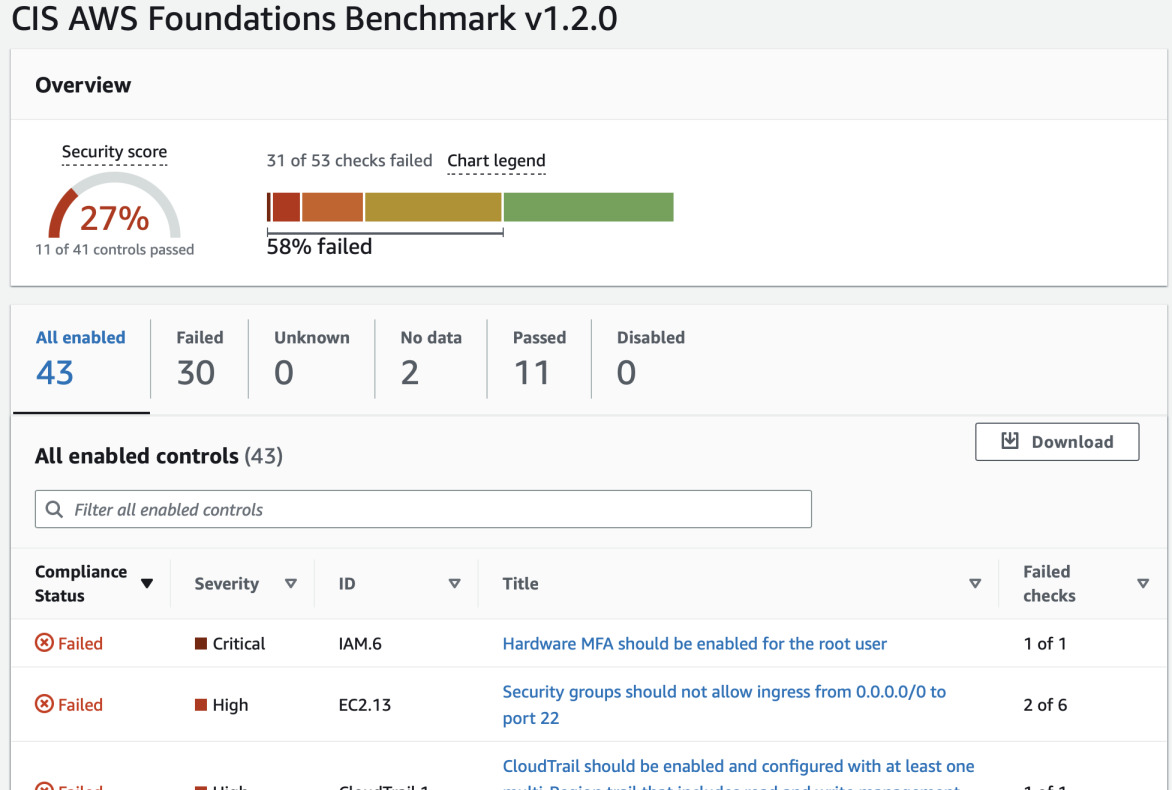Open the Failed checks column filter
This screenshot has height=790, width=1172.
[x=1143, y=583]
